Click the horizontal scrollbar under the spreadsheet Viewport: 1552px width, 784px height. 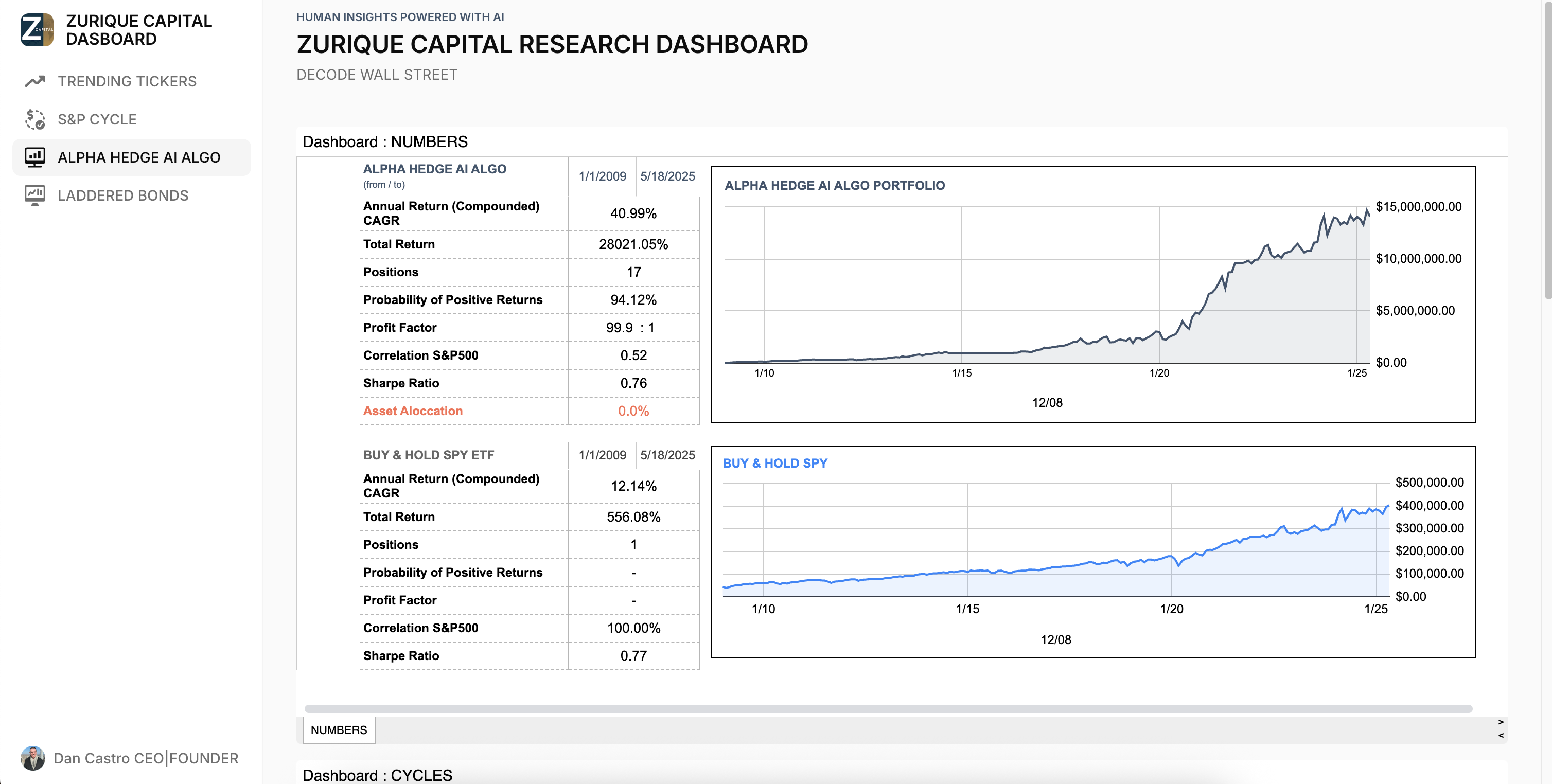888,709
